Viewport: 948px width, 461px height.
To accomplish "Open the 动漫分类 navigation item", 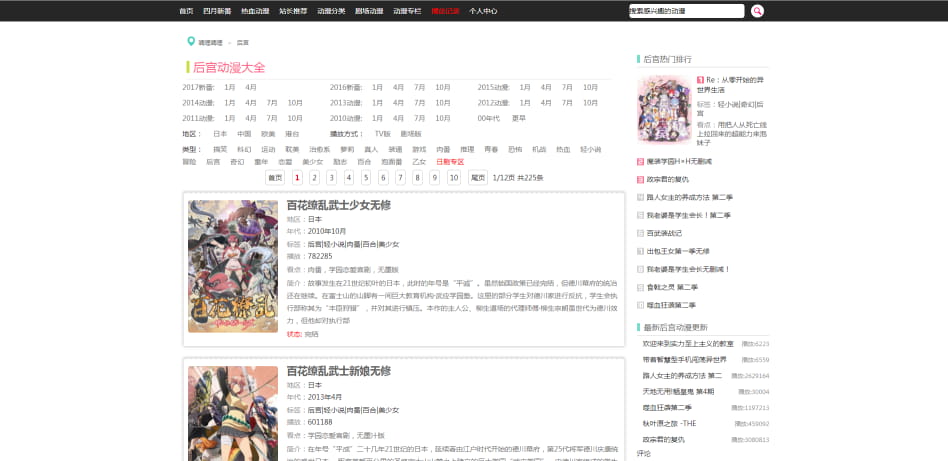I will [x=331, y=11].
